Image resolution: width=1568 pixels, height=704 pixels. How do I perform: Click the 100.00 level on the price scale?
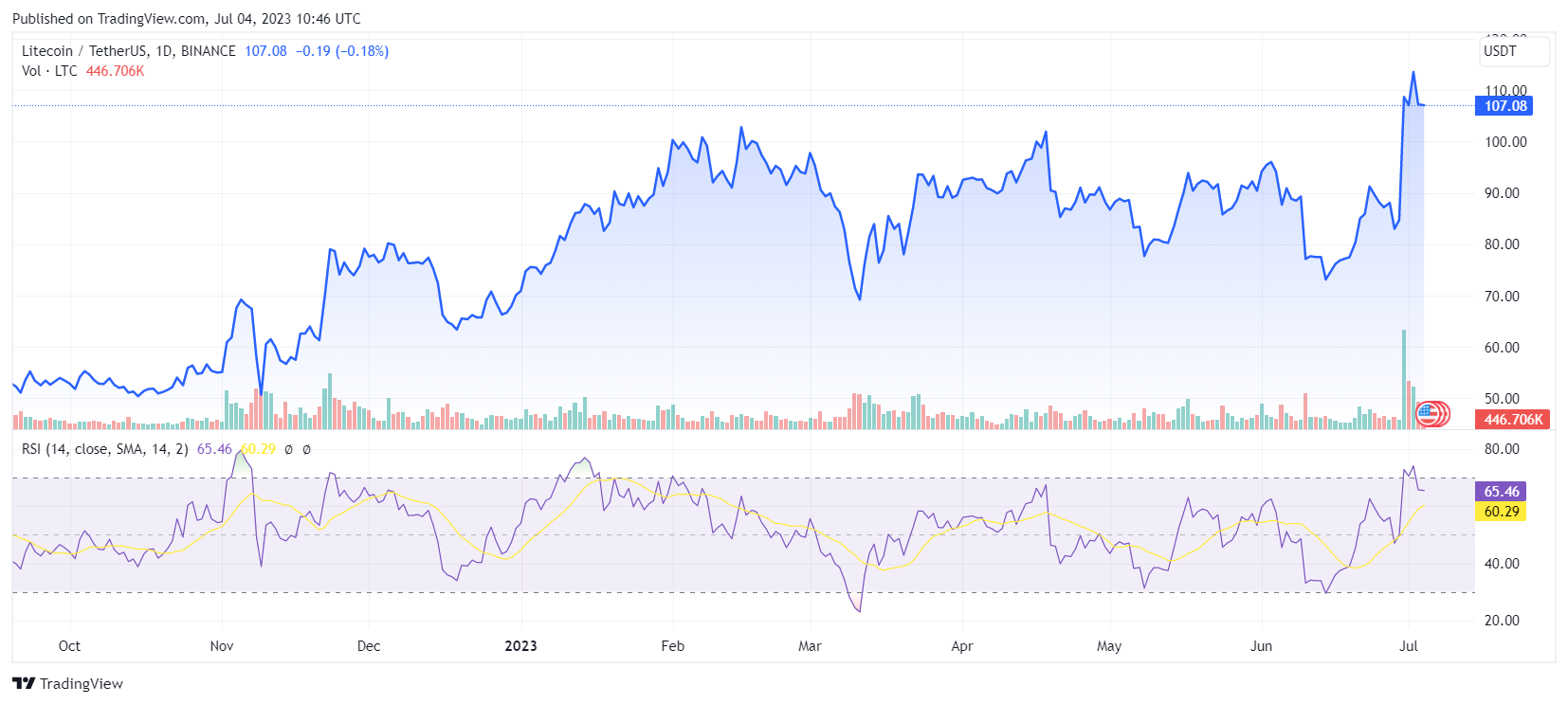(x=1505, y=142)
